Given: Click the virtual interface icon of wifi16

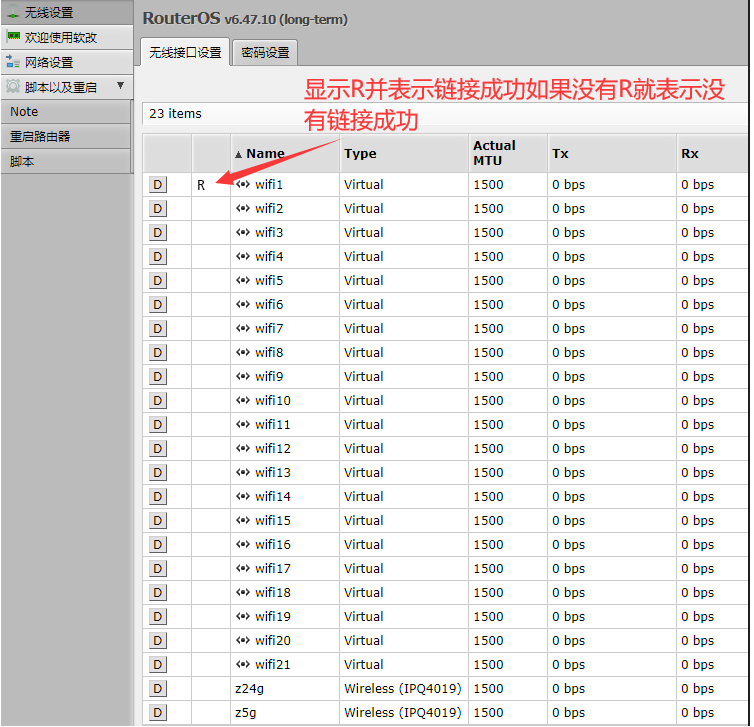Looking at the screenshot, I should click(x=243, y=544).
